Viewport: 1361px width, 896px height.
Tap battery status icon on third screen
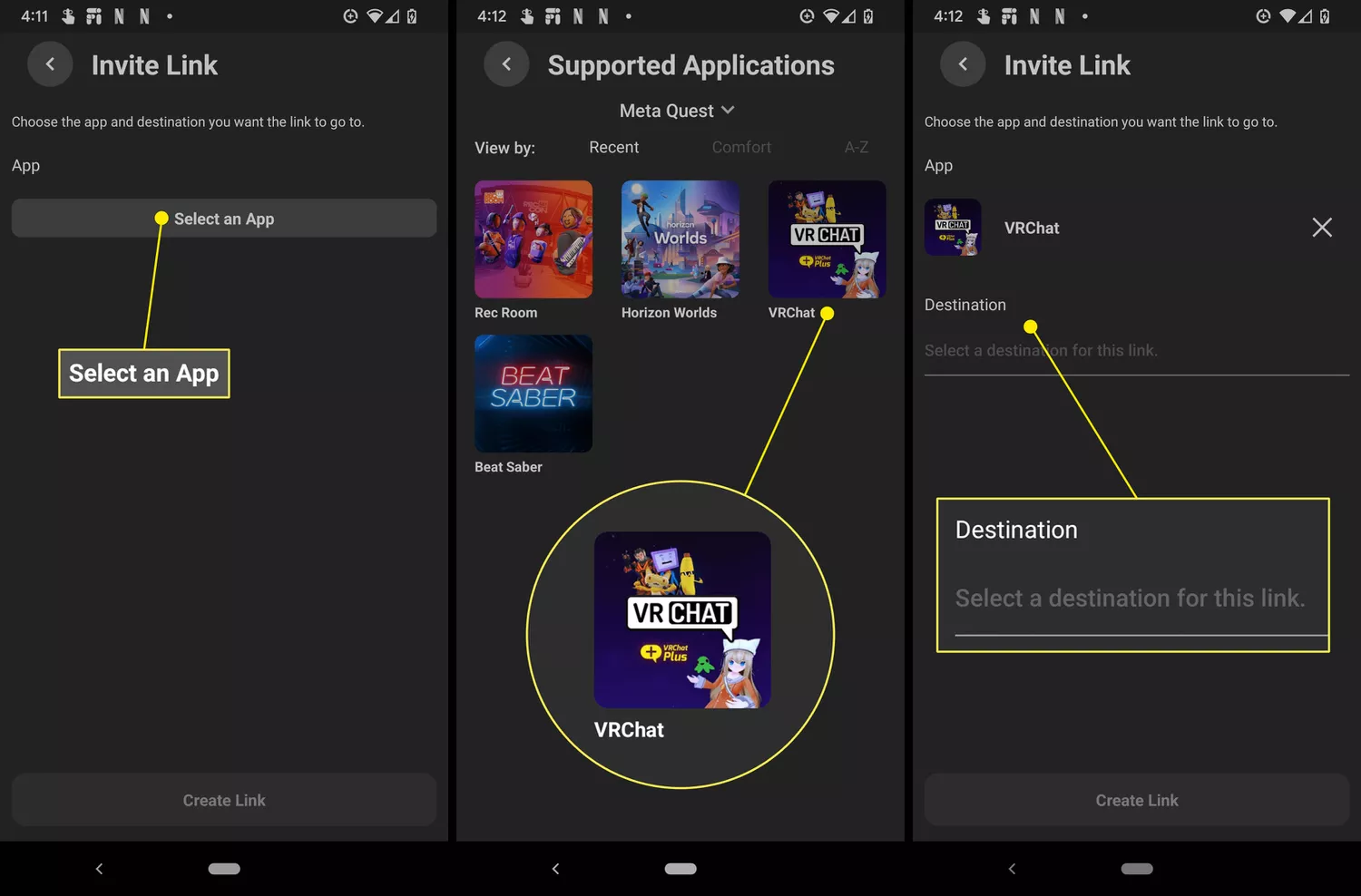point(1325,16)
